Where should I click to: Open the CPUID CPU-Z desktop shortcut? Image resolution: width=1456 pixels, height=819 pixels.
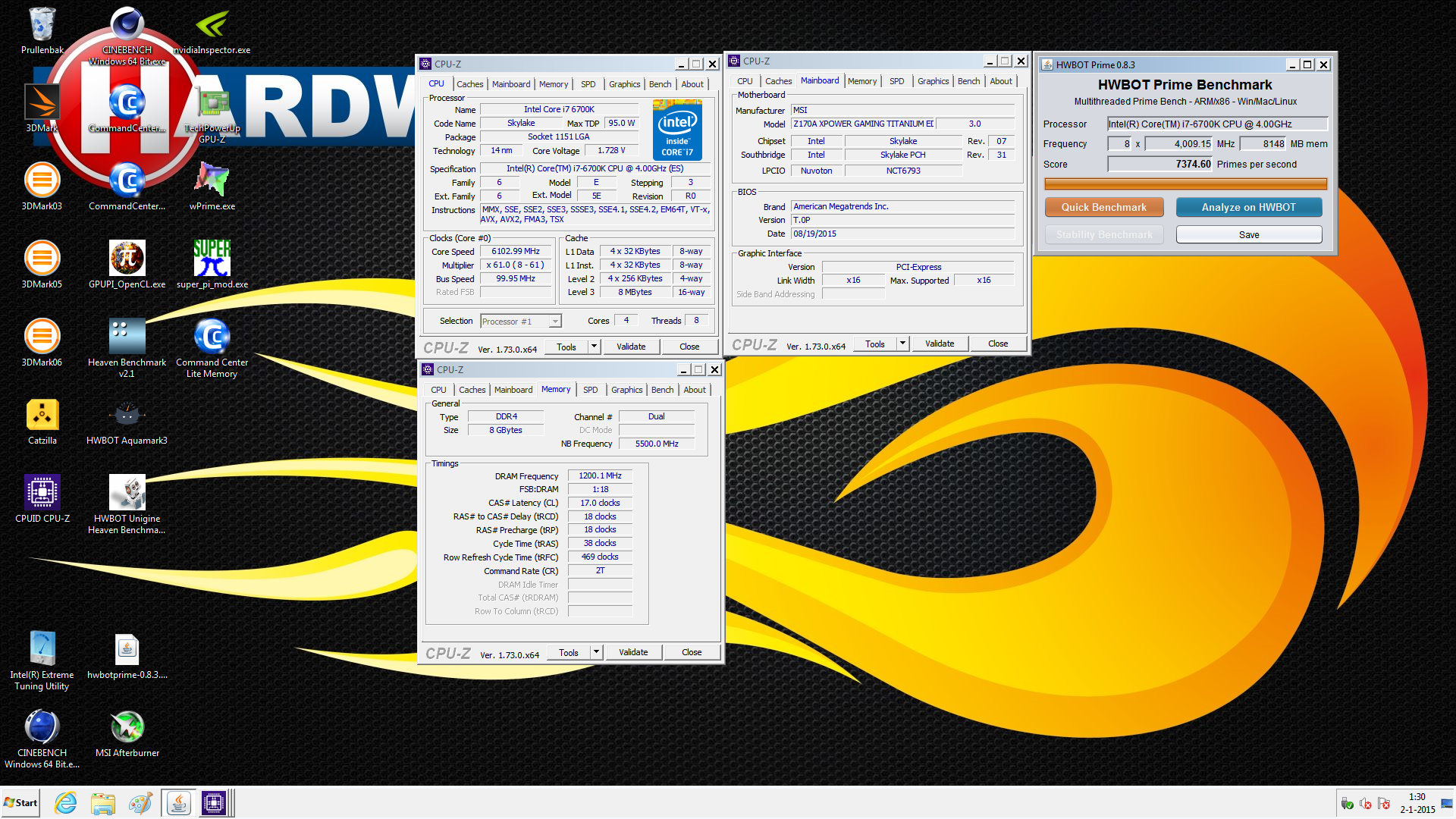(x=42, y=499)
